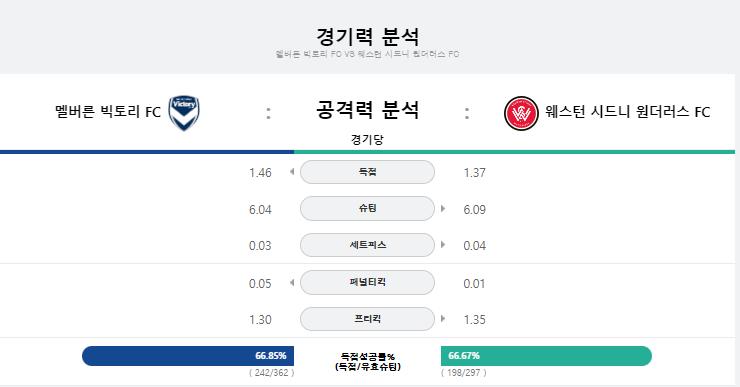Click the Western Sydney Wanderers crest logo

click(x=521, y=113)
